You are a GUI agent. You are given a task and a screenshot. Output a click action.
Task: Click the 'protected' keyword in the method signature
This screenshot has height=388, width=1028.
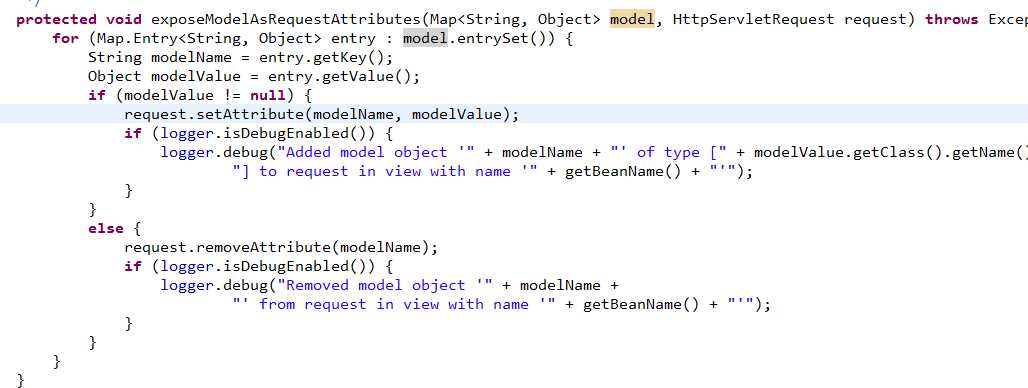56,20
